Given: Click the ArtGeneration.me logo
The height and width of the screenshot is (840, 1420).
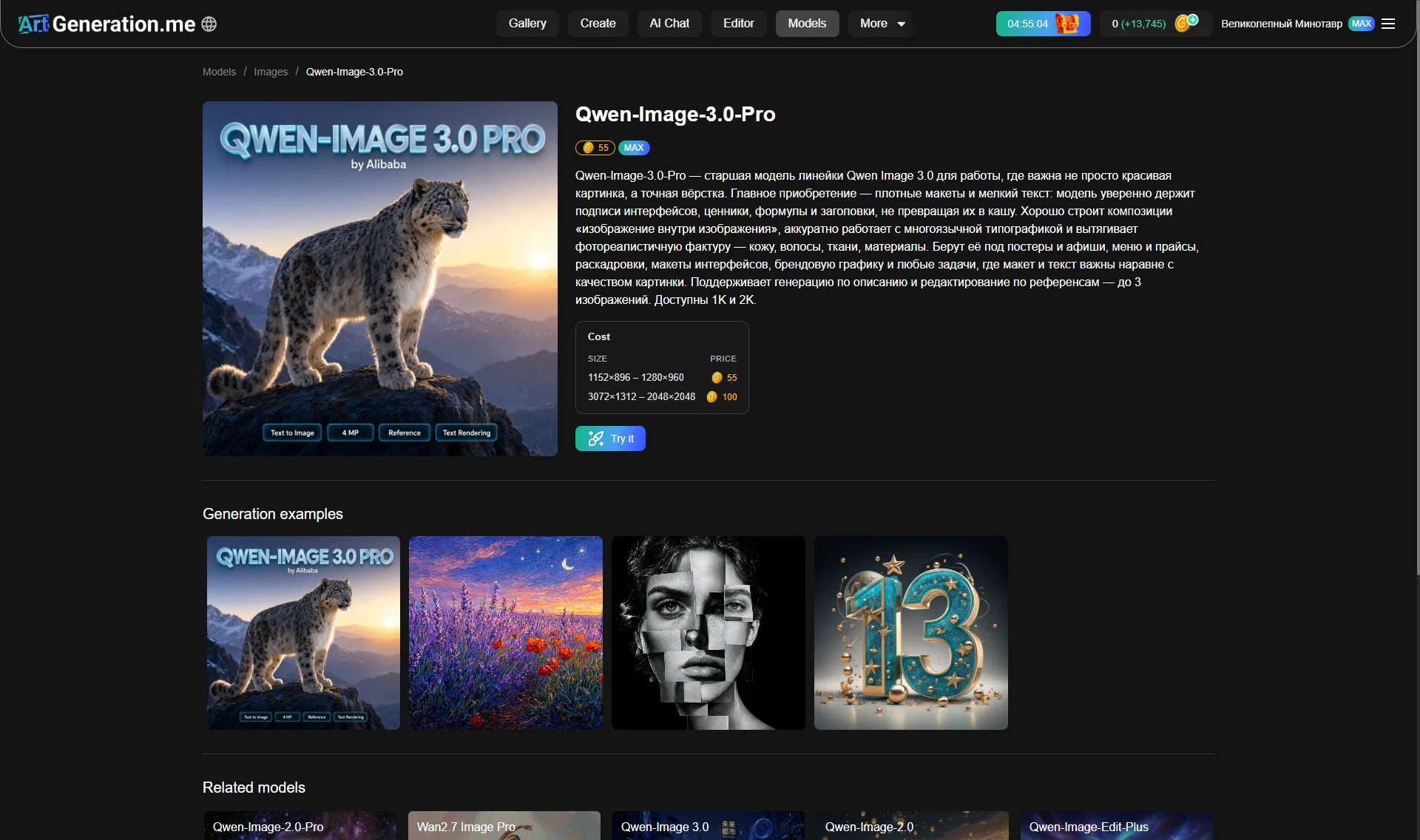Looking at the screenshot, I should point(106,24).
